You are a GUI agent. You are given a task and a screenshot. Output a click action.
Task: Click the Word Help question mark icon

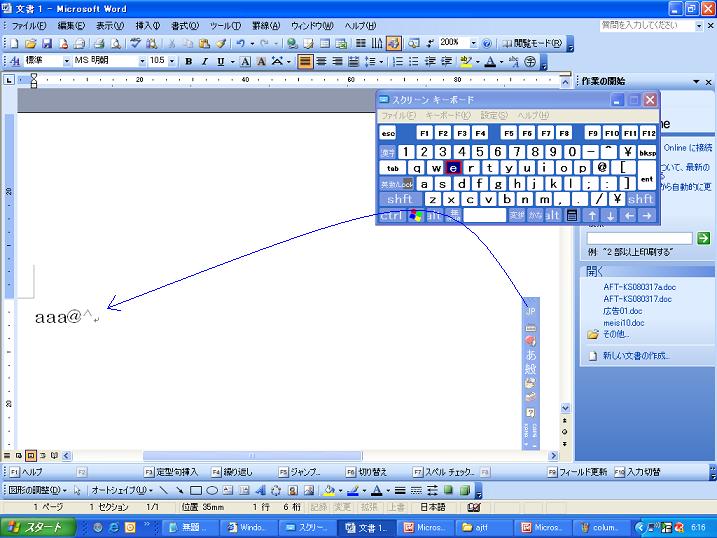click(x=487, y=43)
